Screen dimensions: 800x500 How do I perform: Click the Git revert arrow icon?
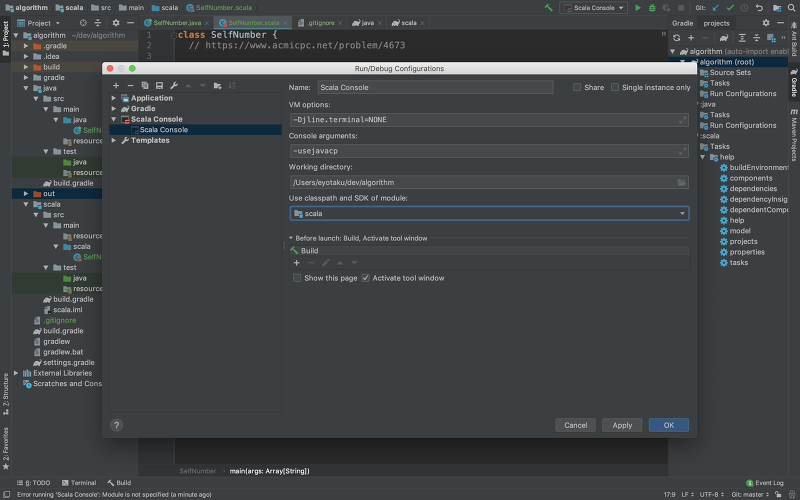point(759,8)
